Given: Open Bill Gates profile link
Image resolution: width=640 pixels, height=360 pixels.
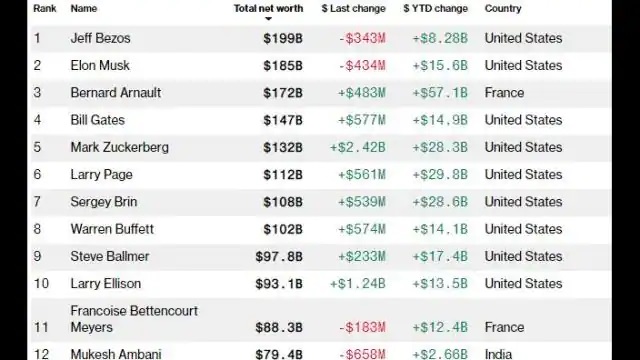Looking at the screenshot, I should tap(98, 120).
